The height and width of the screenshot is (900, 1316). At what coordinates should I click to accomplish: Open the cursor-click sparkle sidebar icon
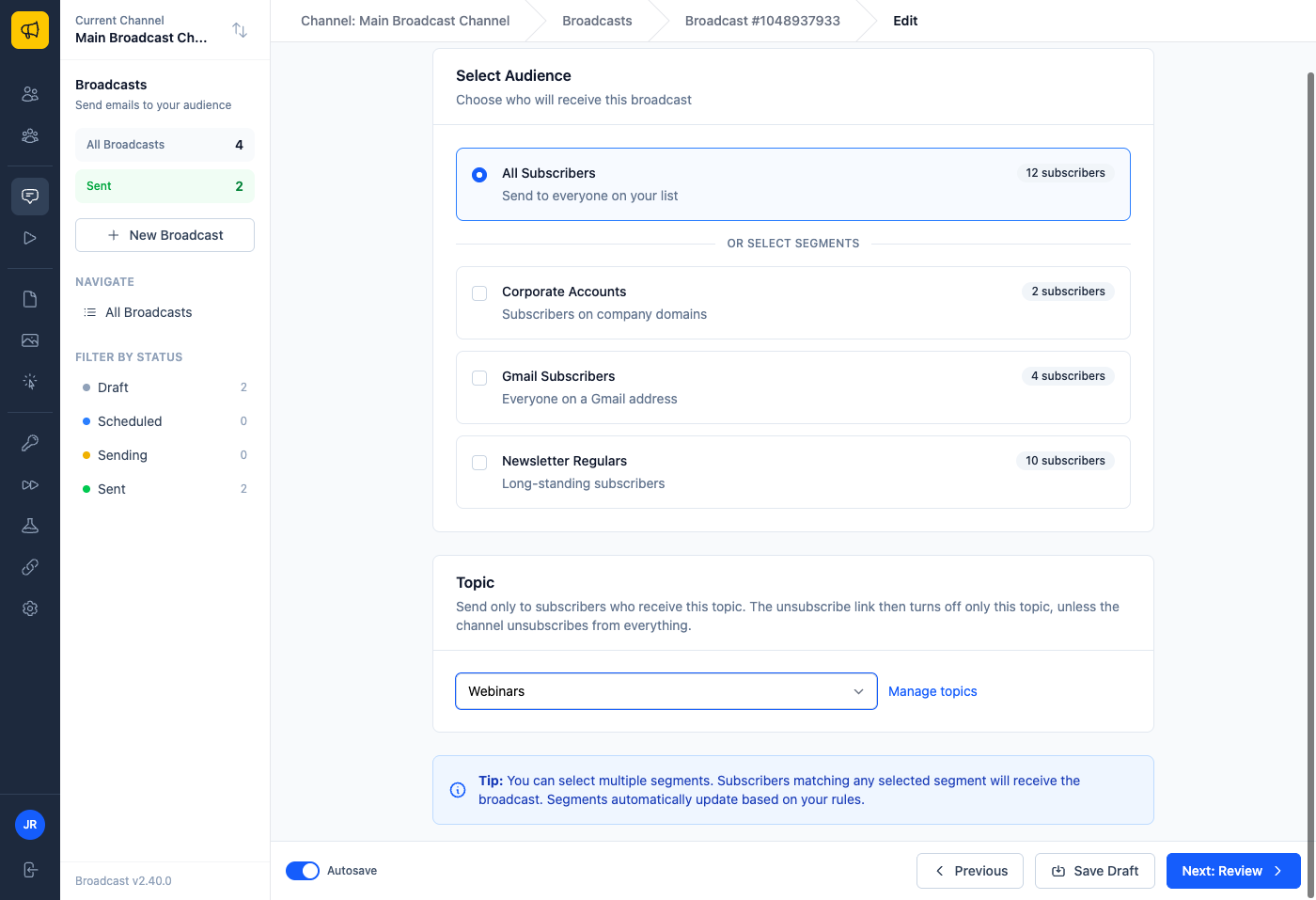tap(30, 382)
